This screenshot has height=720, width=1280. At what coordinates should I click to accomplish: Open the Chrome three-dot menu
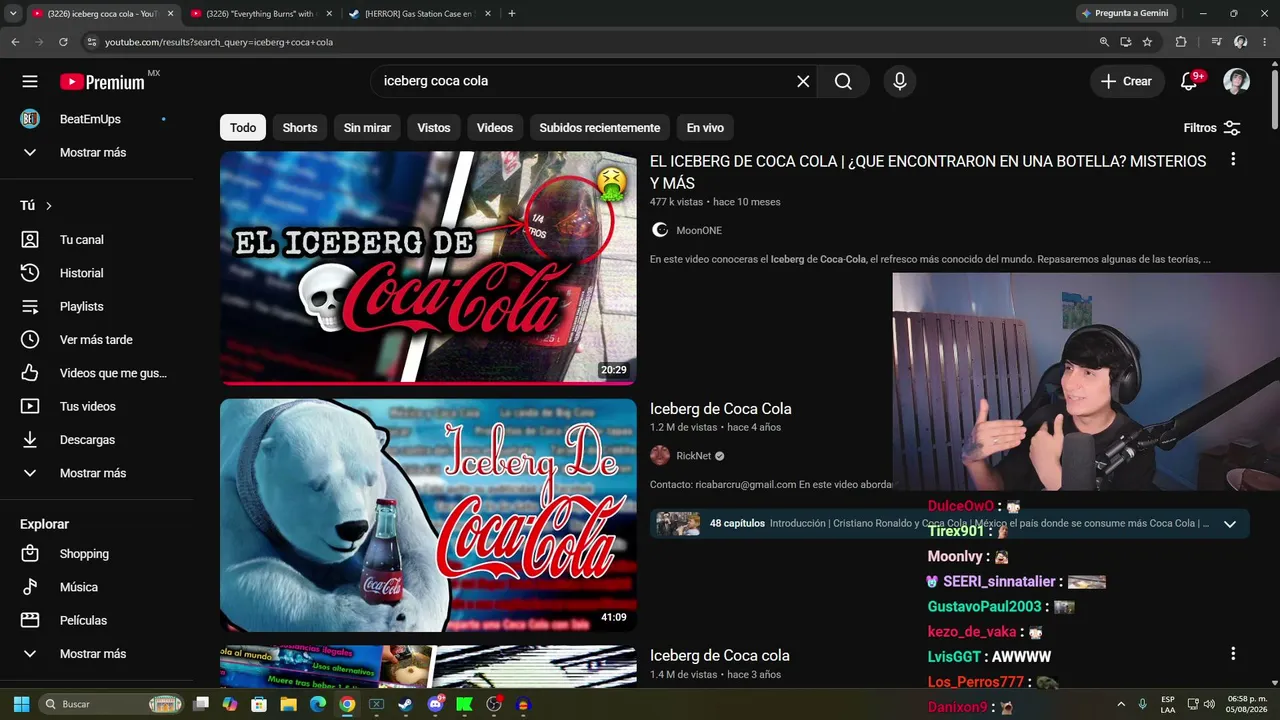point(1265,42)
